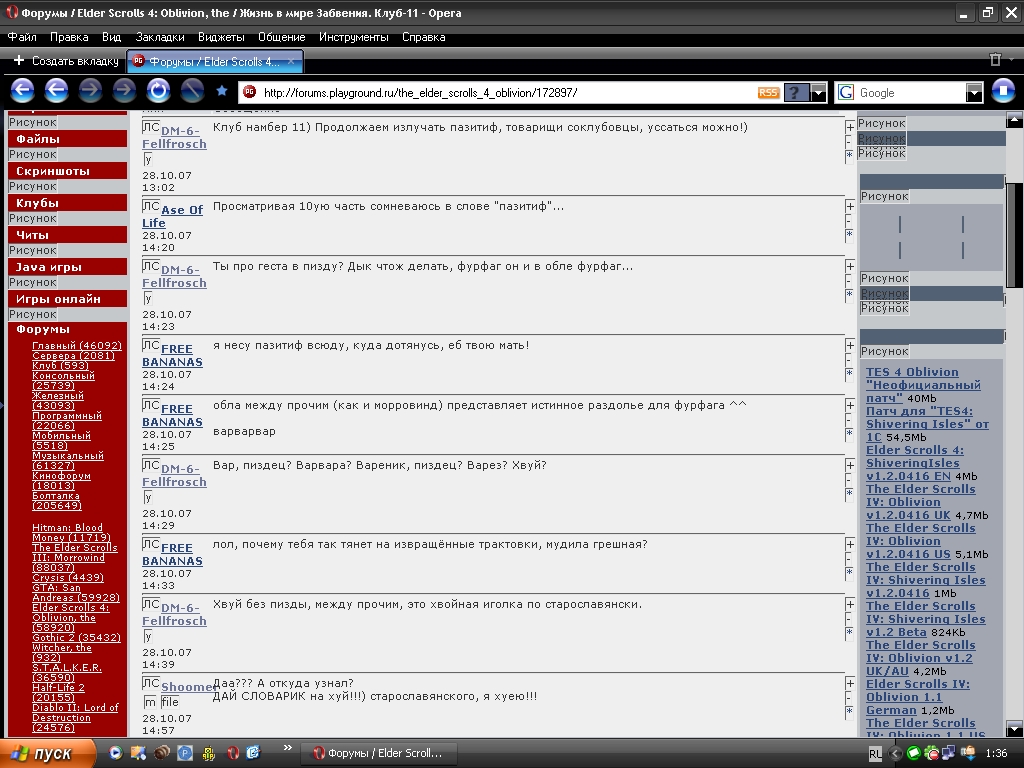This screenshot has width=1024, height=768.
Task: Open the Windows Media Player quick launch icon
Action: pyautogui.click(x=115, y=753)
